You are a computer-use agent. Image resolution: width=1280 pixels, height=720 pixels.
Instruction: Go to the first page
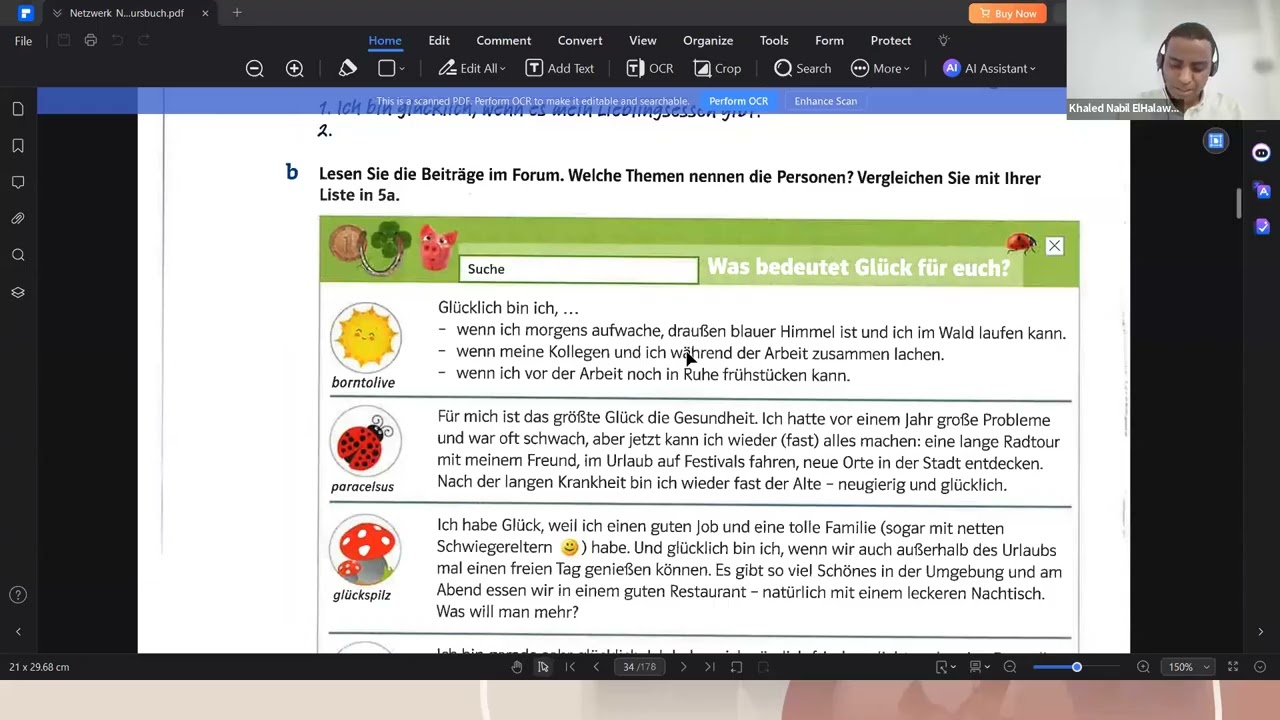pyautogui.click(x=570, y=667)
